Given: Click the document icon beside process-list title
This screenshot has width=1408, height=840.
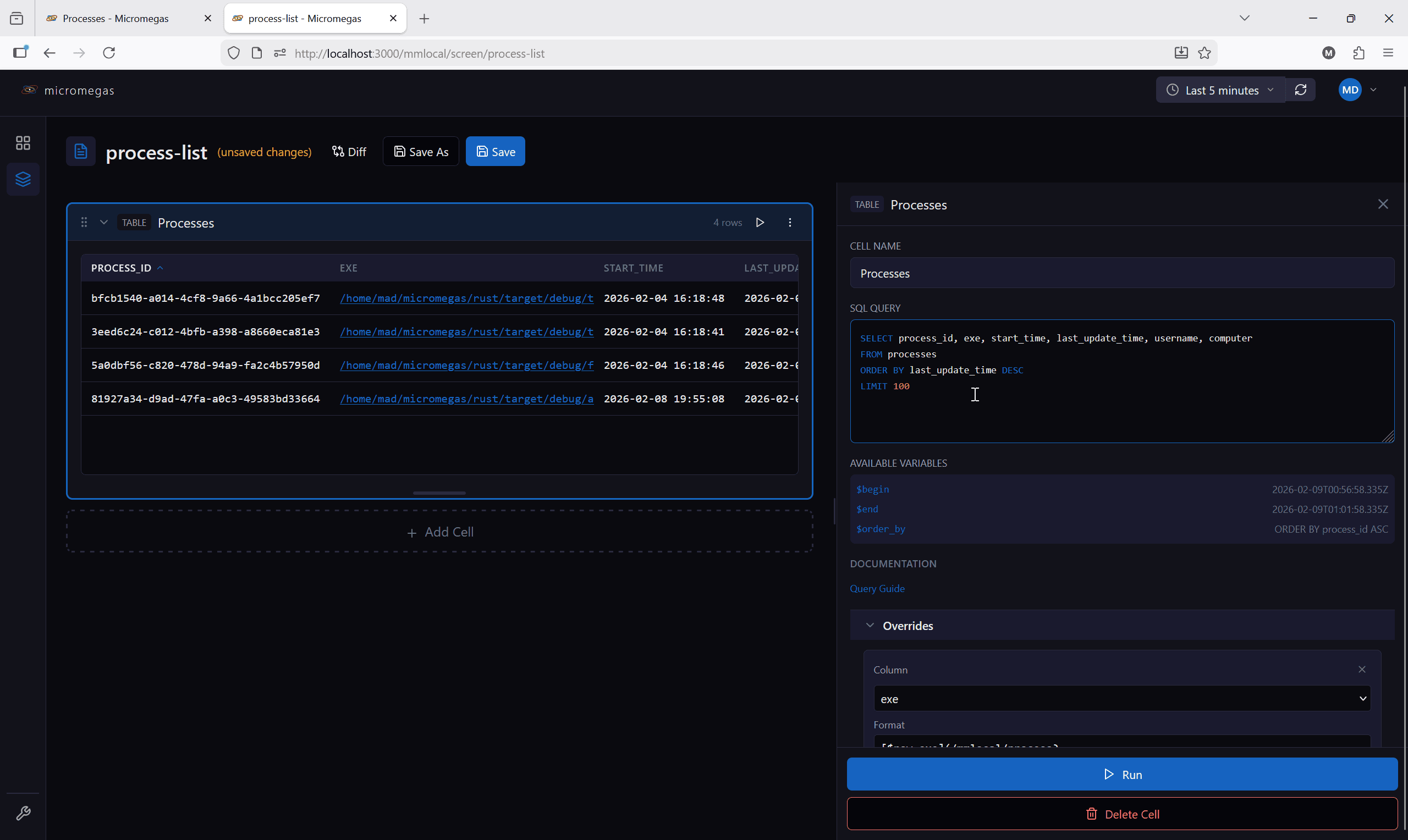Looking at the screenshot, I should click(81, 151).
